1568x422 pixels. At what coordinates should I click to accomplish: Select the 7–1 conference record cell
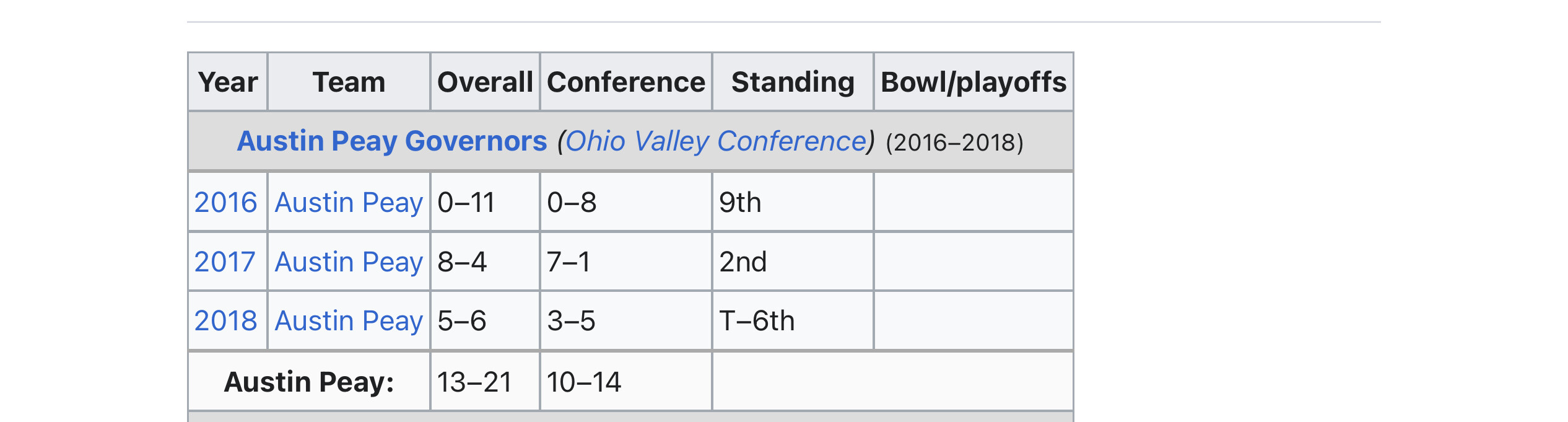click(x=626, y=262)
